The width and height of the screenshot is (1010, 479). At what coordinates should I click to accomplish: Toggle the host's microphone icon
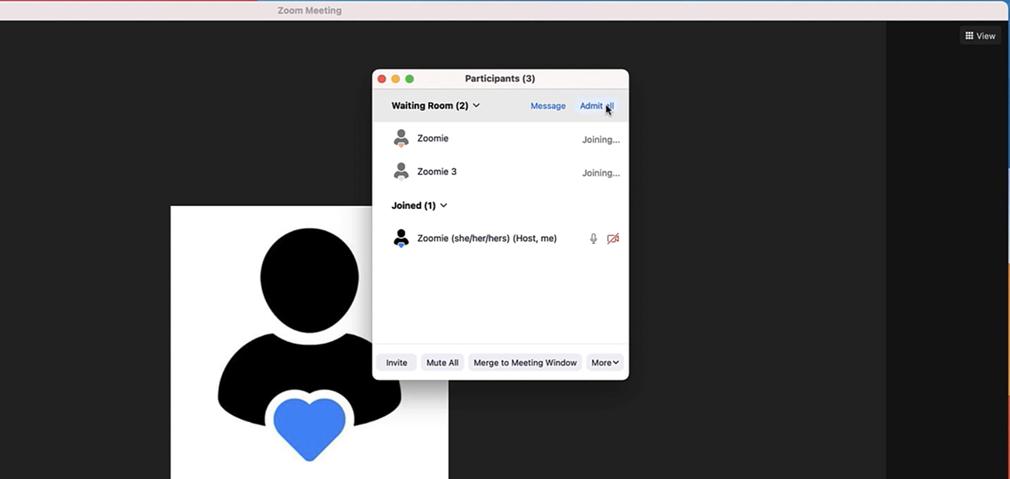(x=593, y=239)
